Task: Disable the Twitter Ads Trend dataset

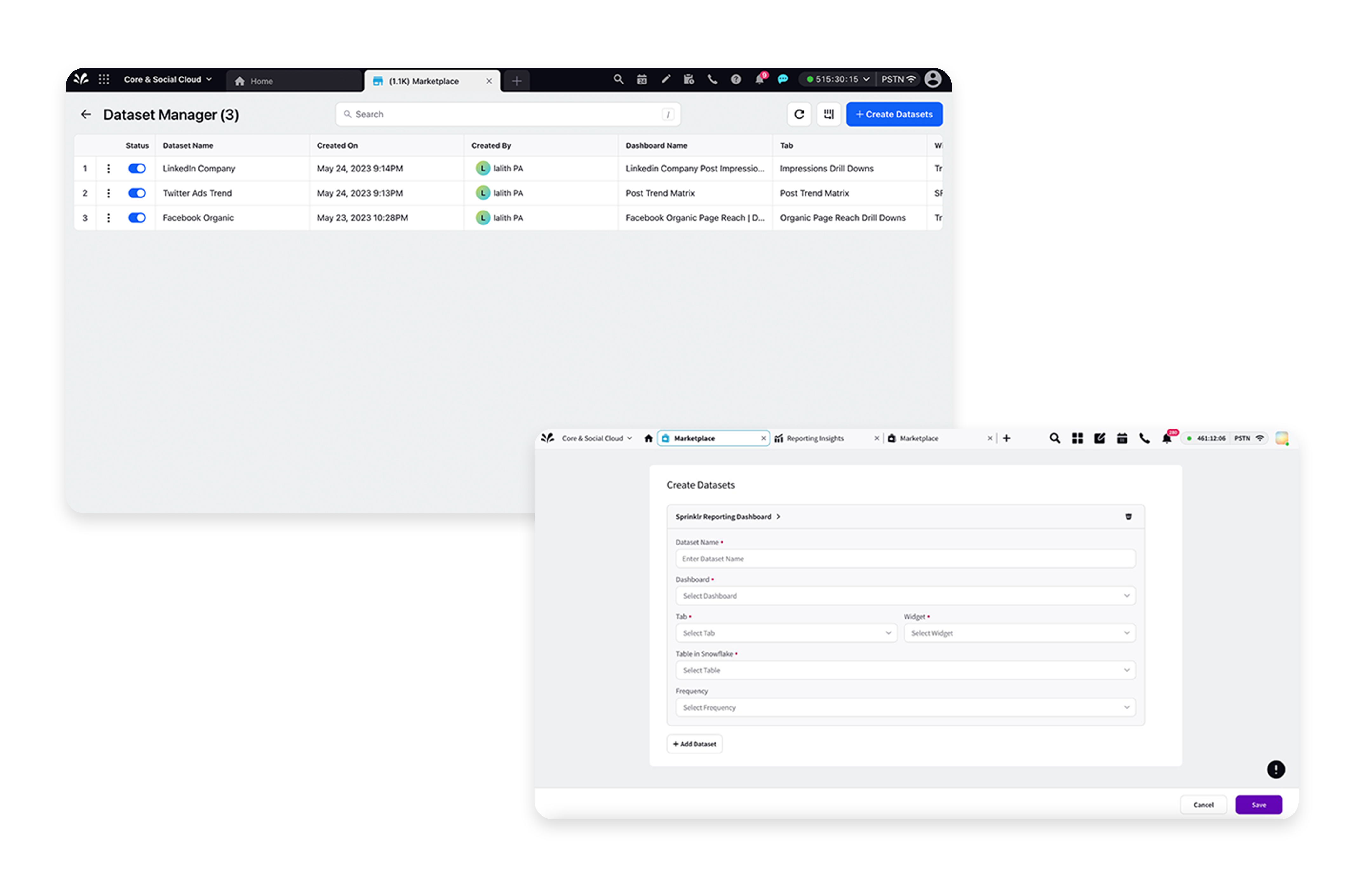Action: pyautogui.click(x=137, y=193)
